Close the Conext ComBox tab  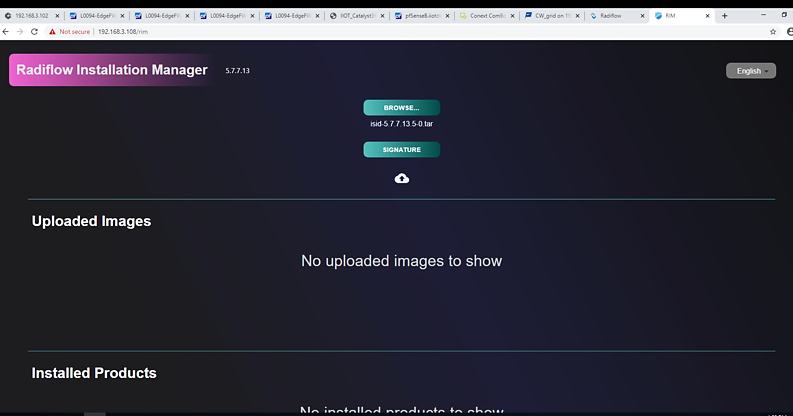(x=512, y=16)
